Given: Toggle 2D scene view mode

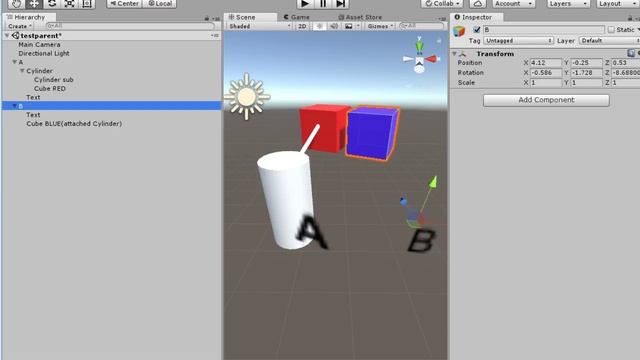Looking at the screenshot, I should pos(302,26).
